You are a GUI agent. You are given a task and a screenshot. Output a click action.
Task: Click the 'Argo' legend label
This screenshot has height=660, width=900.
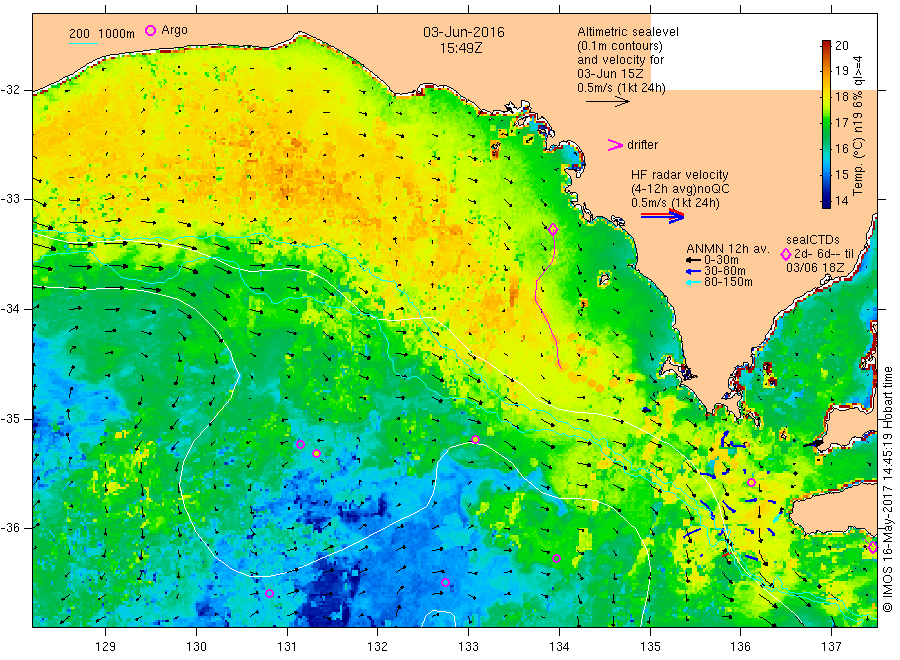point(174,30)
